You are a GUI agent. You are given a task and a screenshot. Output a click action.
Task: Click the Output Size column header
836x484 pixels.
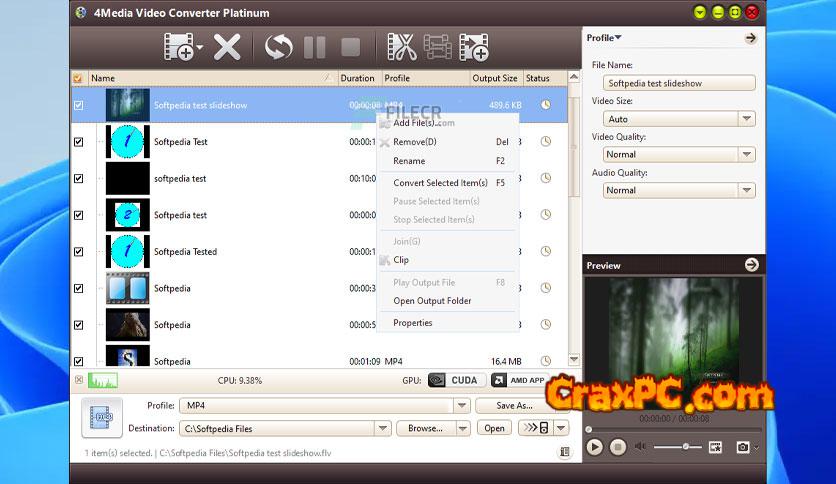(495, 78)
